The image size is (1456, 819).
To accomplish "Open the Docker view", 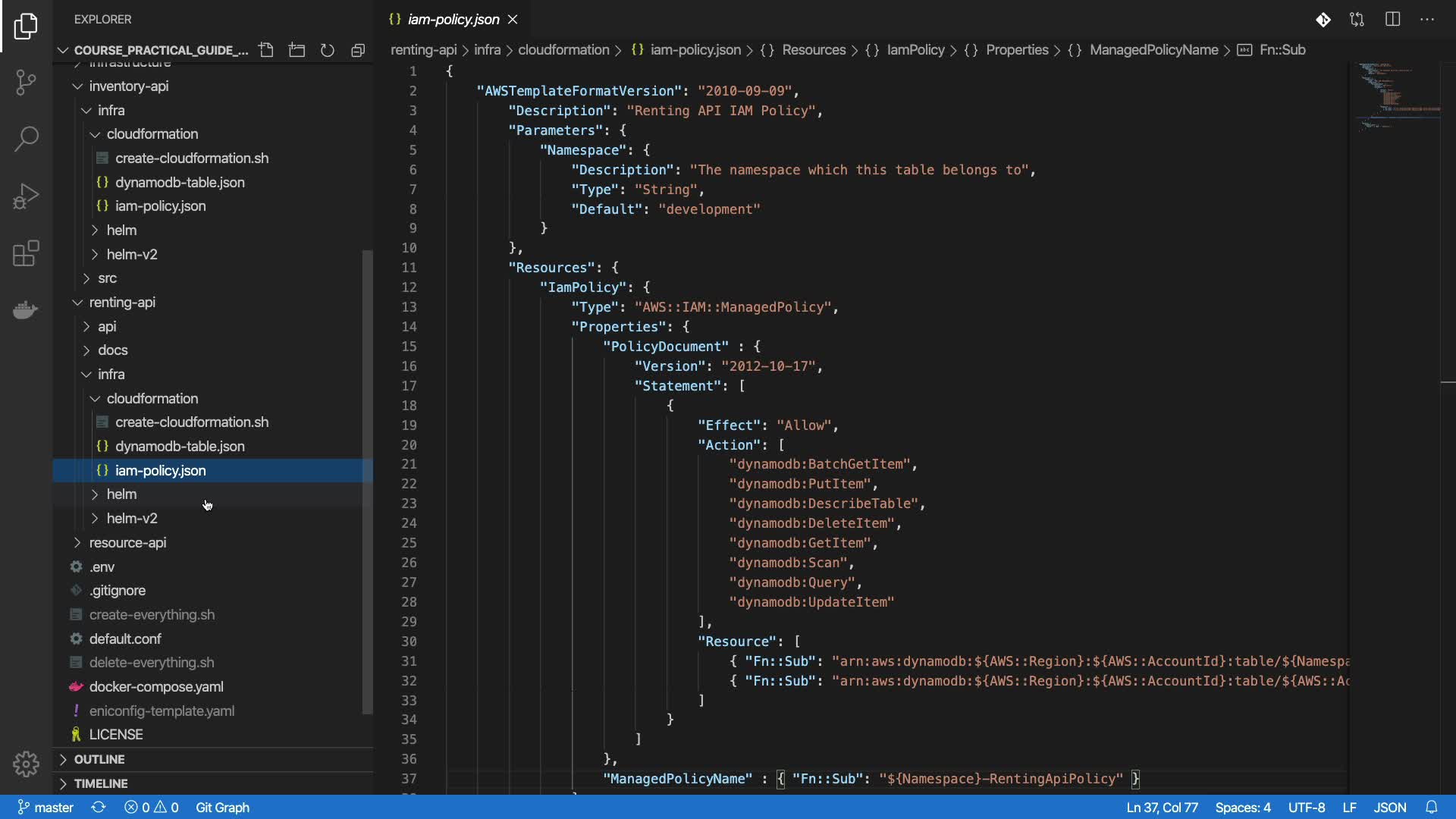I will click(26, 310).
